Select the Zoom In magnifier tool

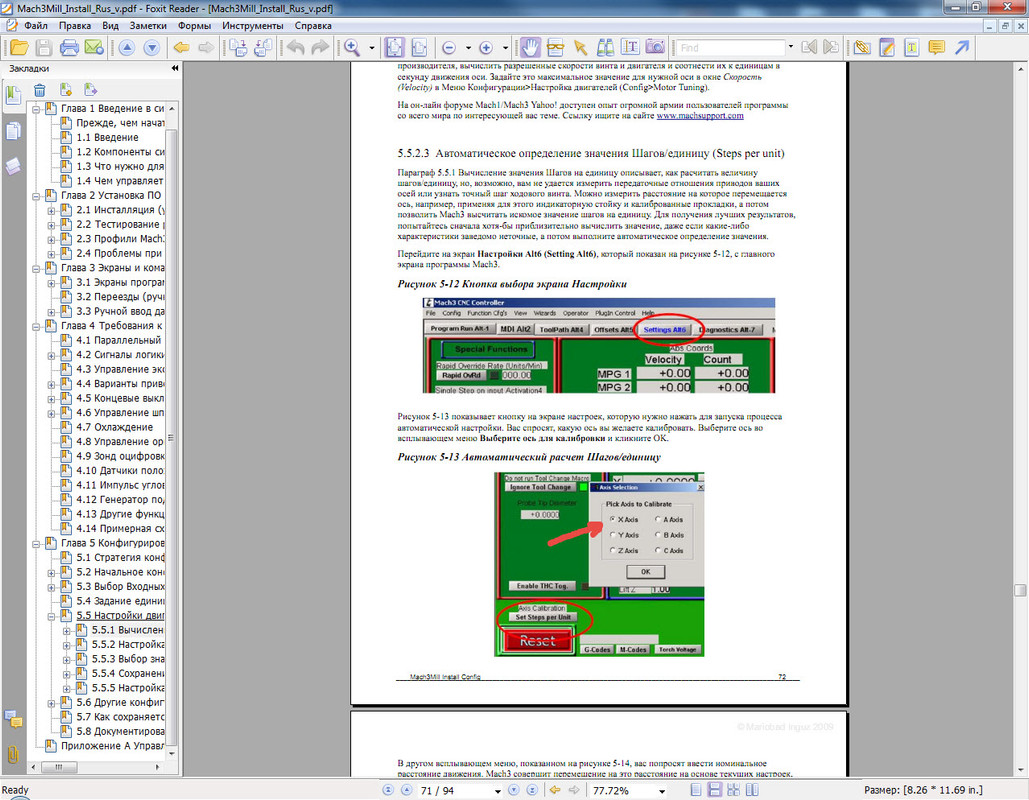click(x=352, y=48)
